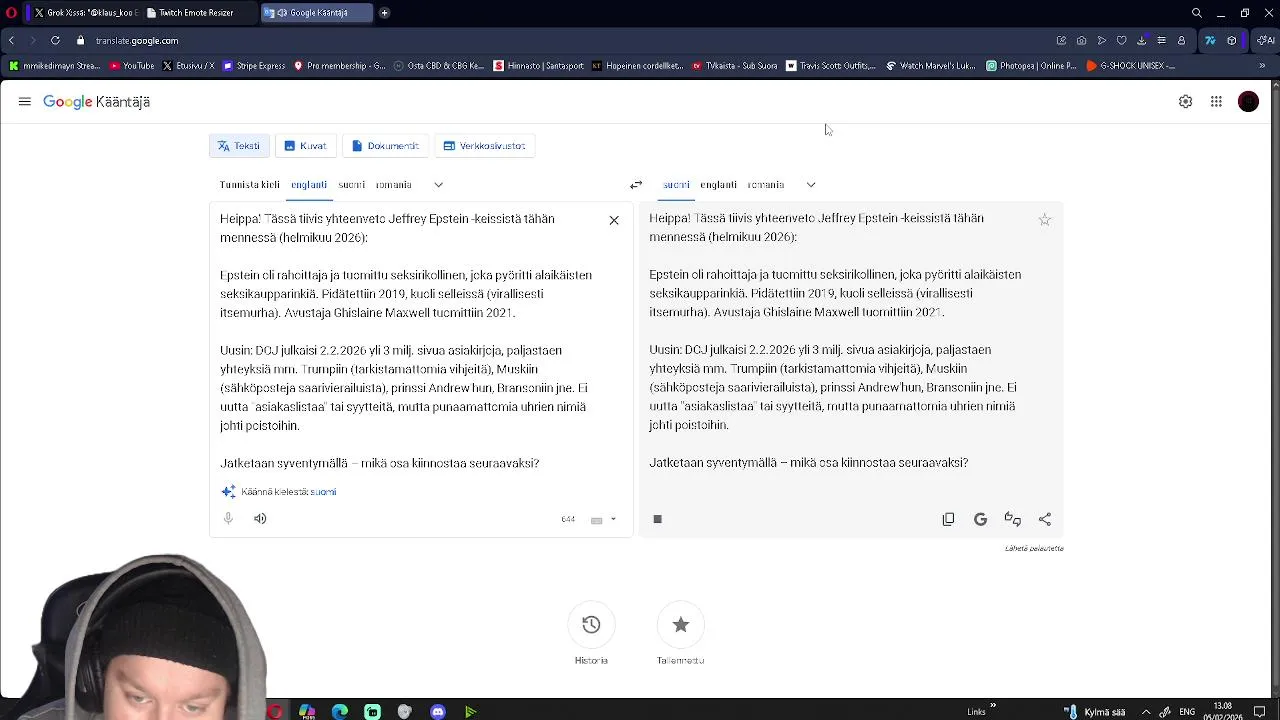
Task: Switch to Kuvat translation mode
Action: pyautogui.click(x=305, y=146)
